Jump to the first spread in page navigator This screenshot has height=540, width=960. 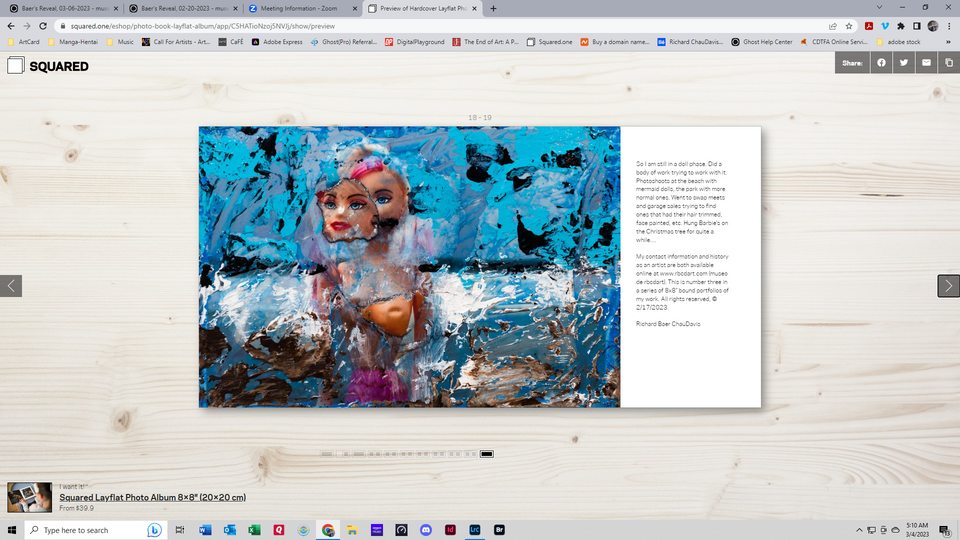[326, 454]
